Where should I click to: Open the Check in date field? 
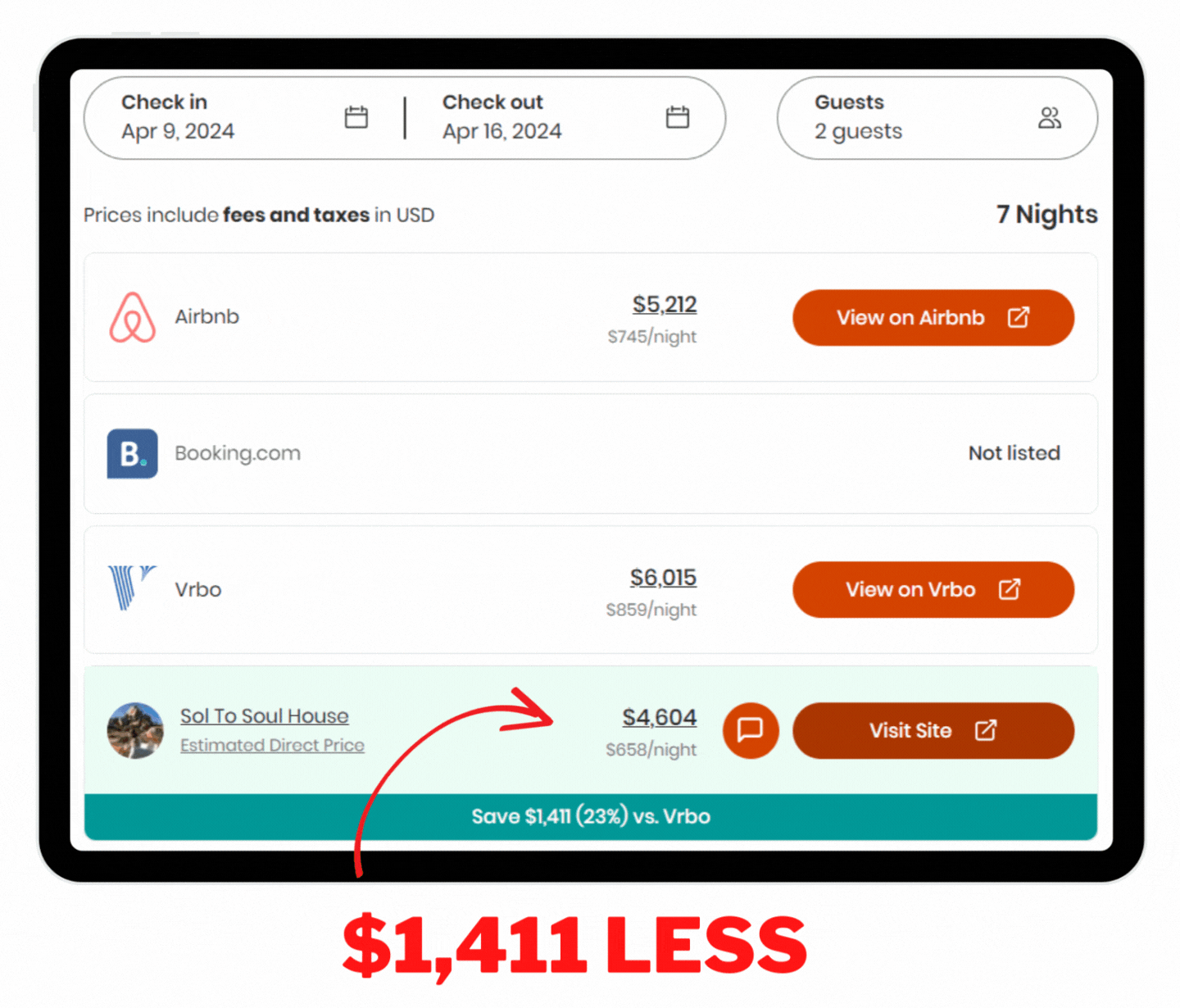[244, 118]
